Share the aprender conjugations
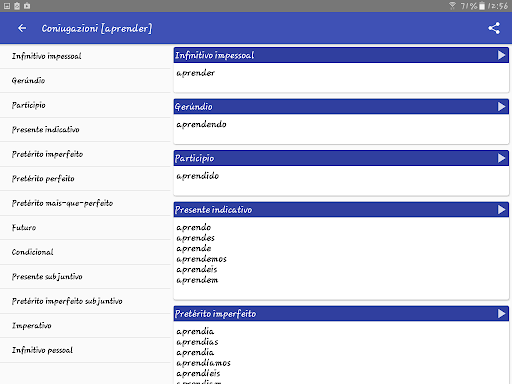 [x=494, y=28]
